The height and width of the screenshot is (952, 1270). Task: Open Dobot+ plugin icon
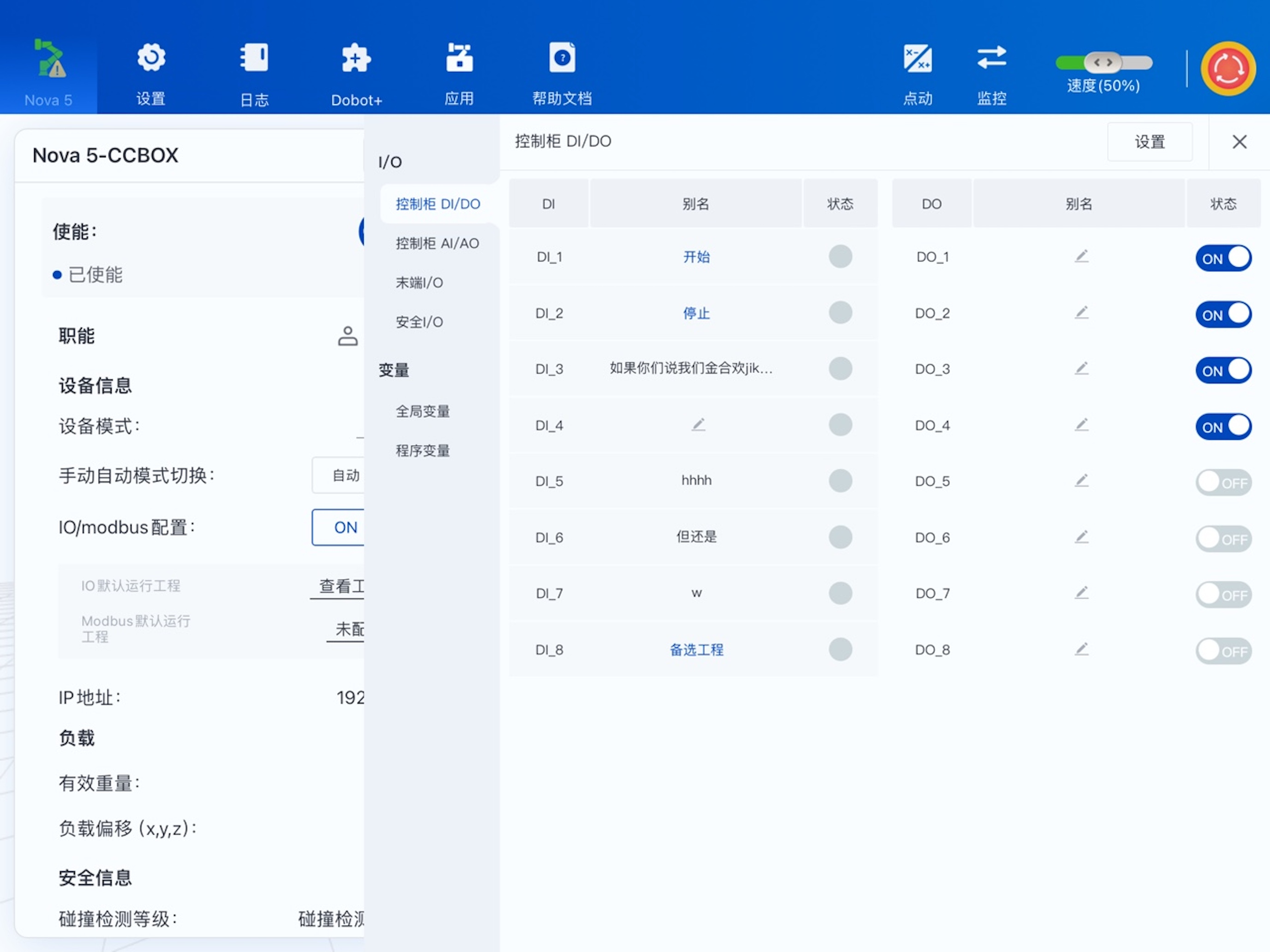pyautogui.click(x=356, y=58)
